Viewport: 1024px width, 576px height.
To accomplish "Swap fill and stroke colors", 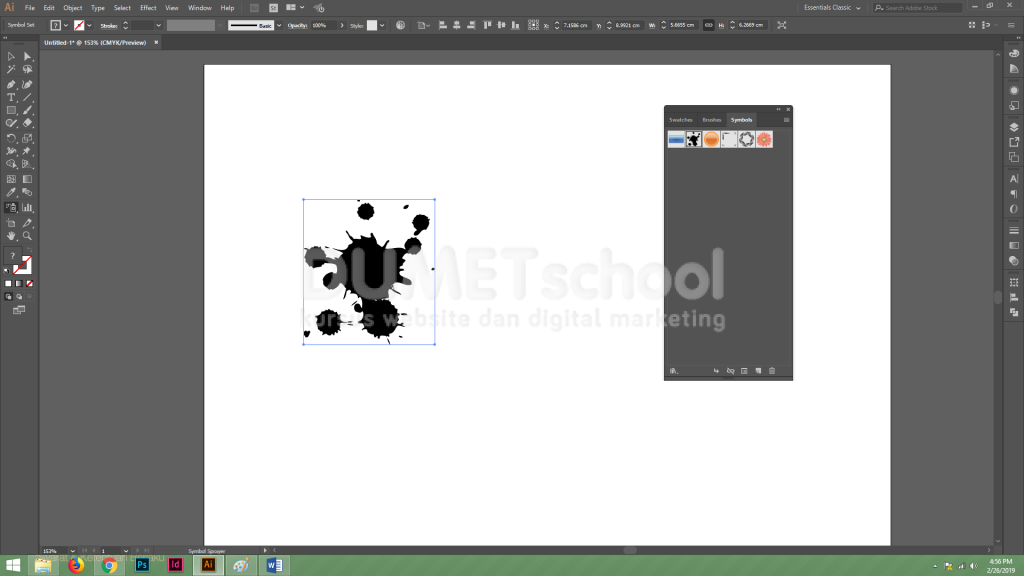I will coord(29,251).
